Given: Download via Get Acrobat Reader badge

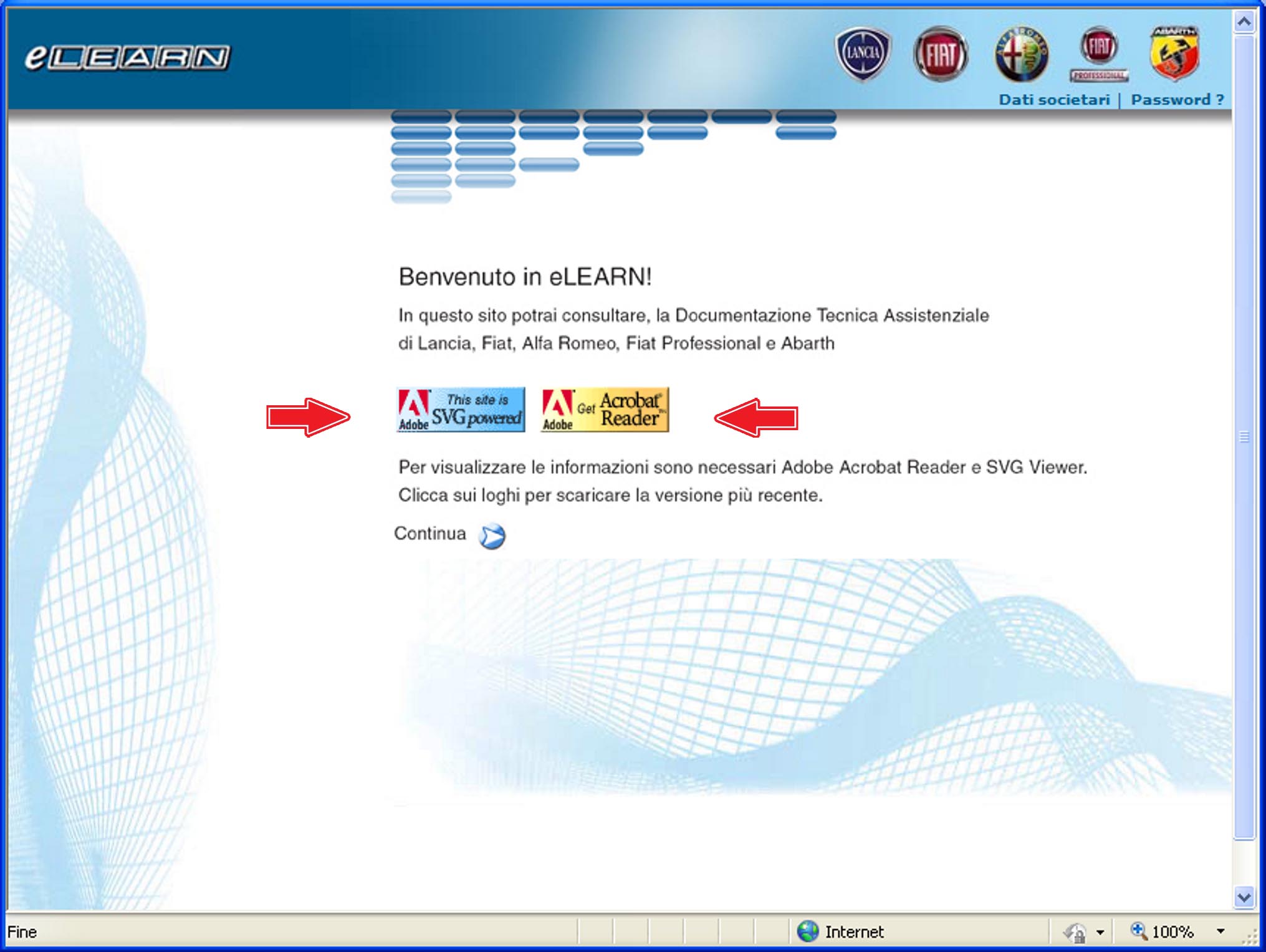Looking at the screenshot, I should [604, 410].
